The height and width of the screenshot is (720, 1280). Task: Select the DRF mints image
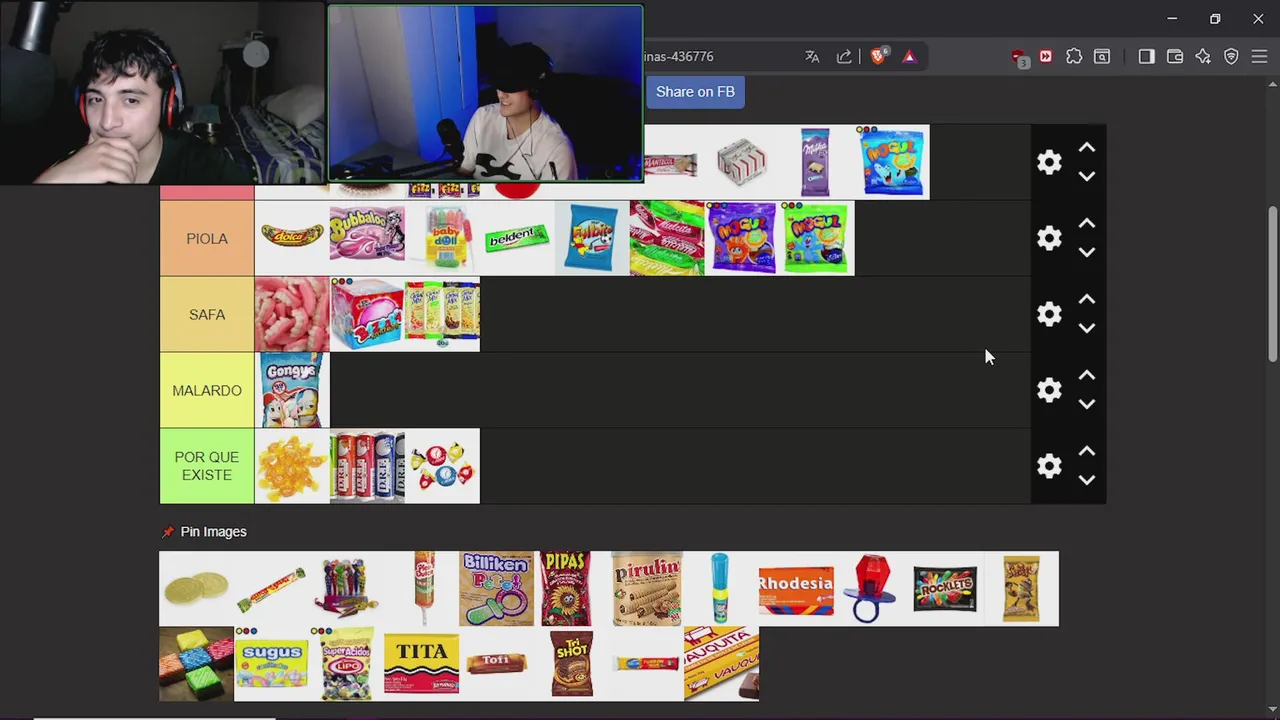pos(367,466)
